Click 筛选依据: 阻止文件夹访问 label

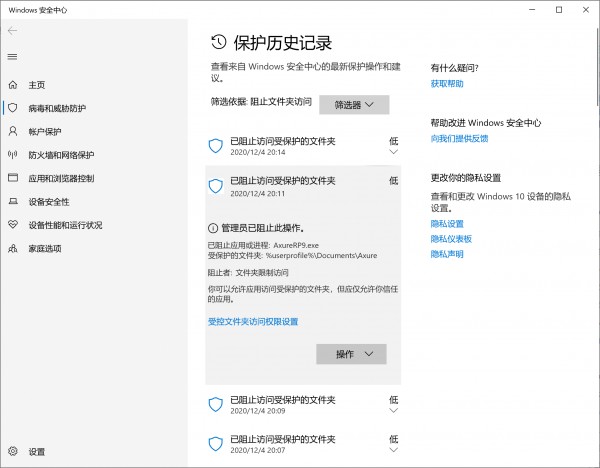tap(261, 102)
